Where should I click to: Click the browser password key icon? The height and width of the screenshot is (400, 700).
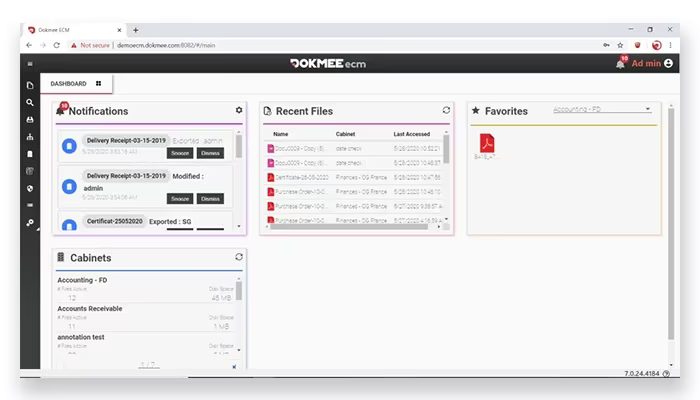606,45
